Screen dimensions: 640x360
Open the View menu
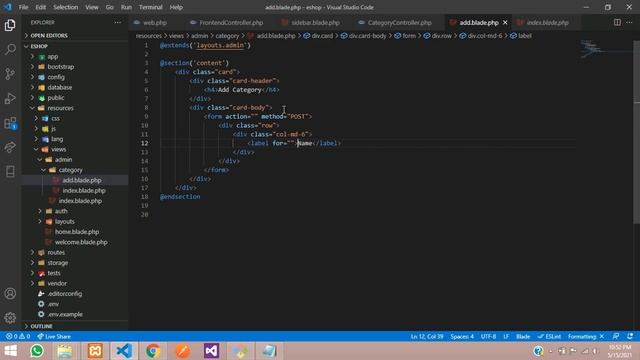(x=91, y=7)
